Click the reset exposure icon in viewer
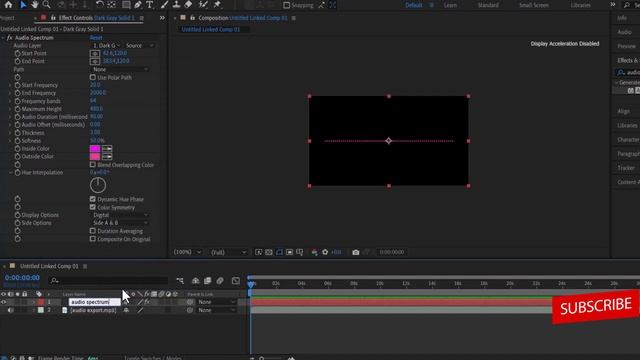The height and width of the screenshot is (360, 640). tap(325, 252)
